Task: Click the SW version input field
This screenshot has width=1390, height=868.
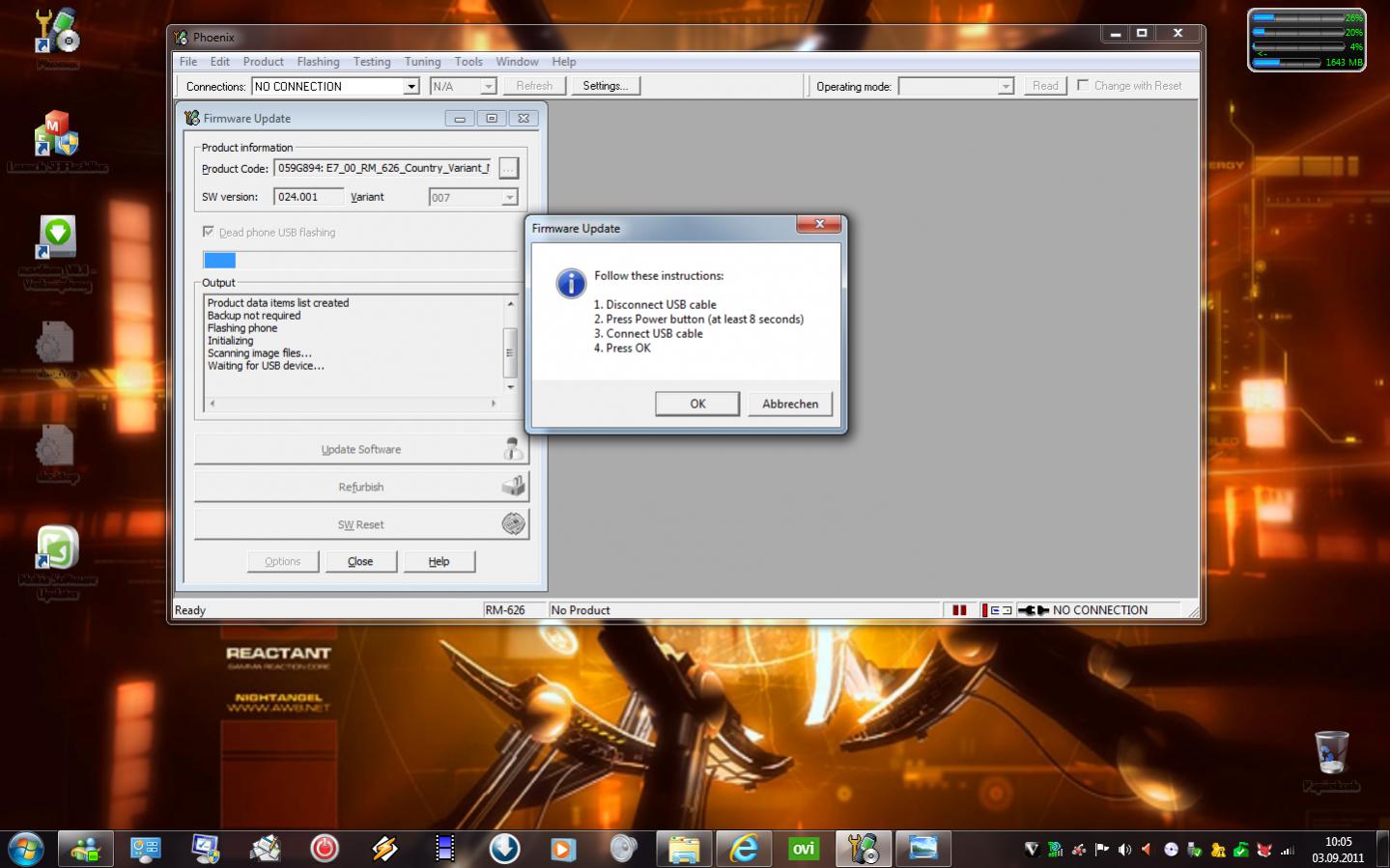Action: pos(308,197)
